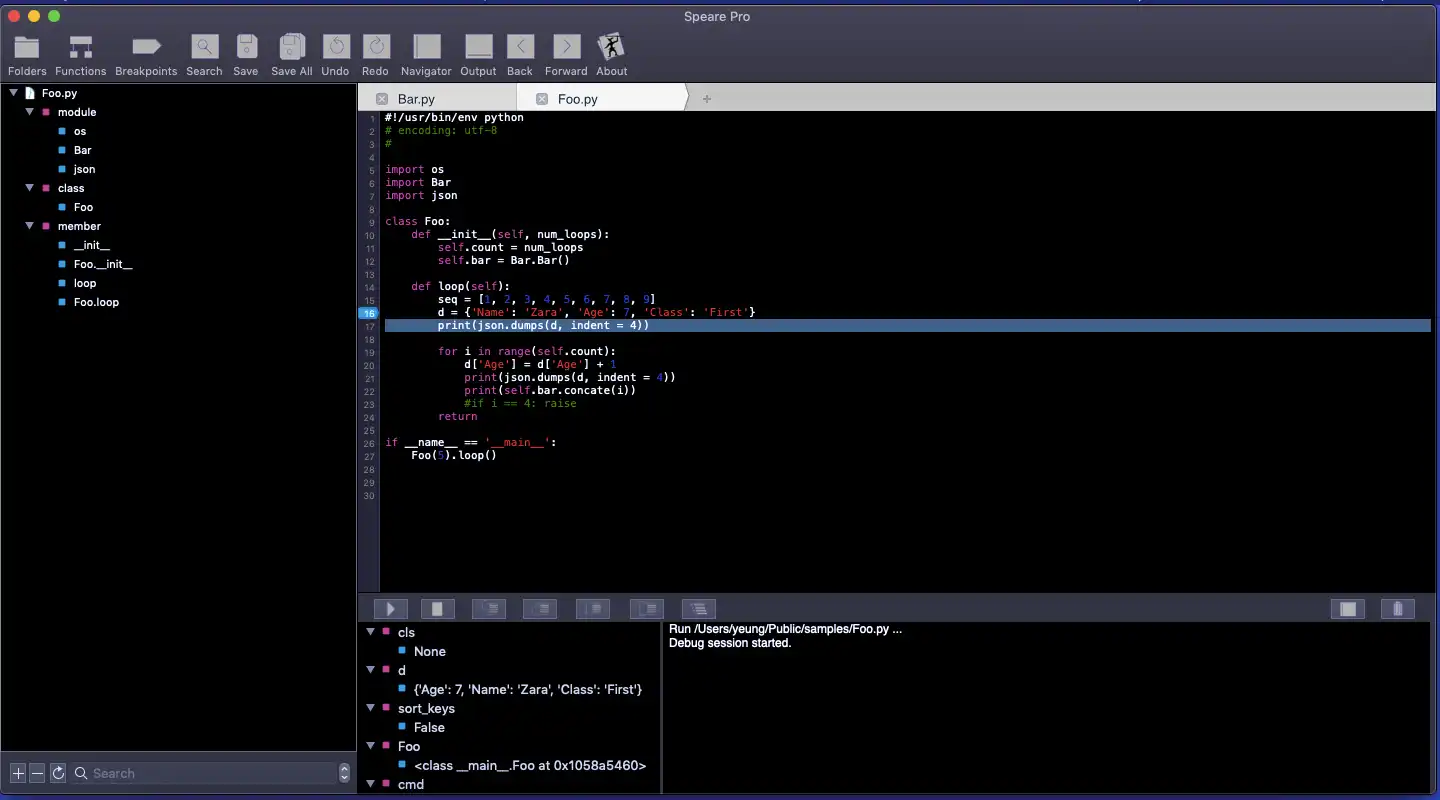The image size is (1440, 800).
Task: Toggle the breakpoint marker on line 16
Action: tap(369, 313)
